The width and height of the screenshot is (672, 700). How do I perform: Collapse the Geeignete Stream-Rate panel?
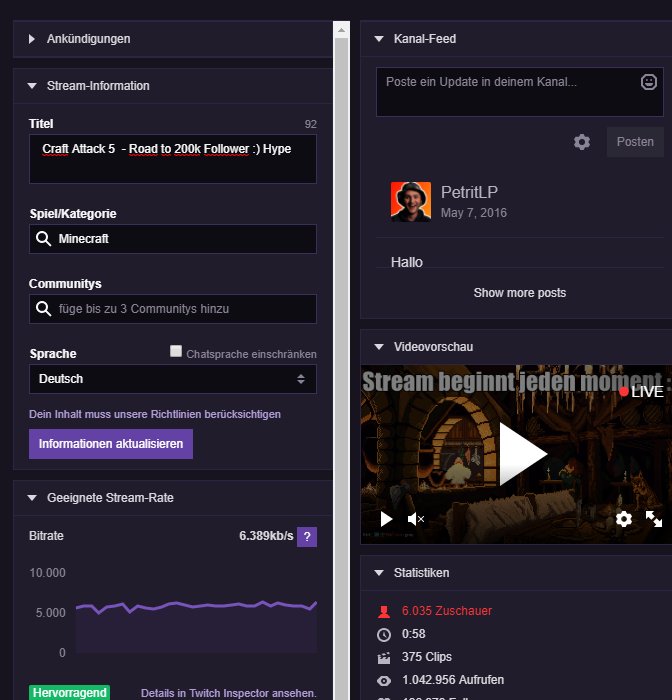[x=32, y=498]
